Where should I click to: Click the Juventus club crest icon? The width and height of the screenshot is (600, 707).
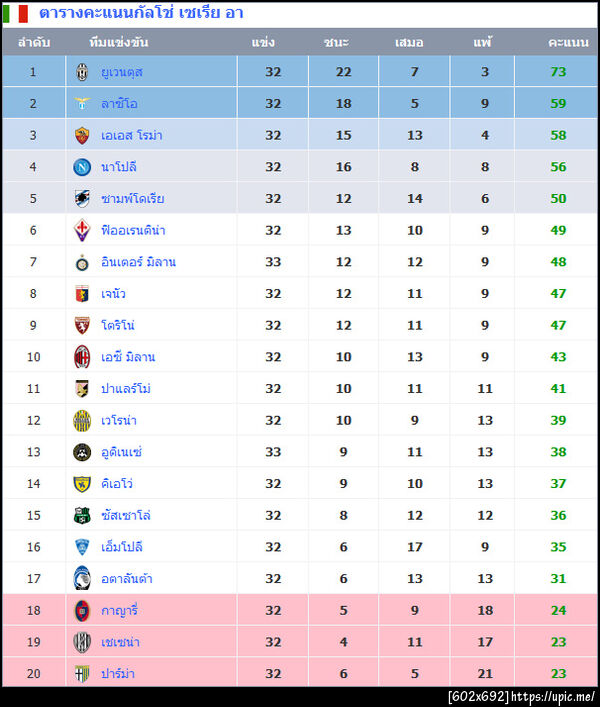coord(82,72)
